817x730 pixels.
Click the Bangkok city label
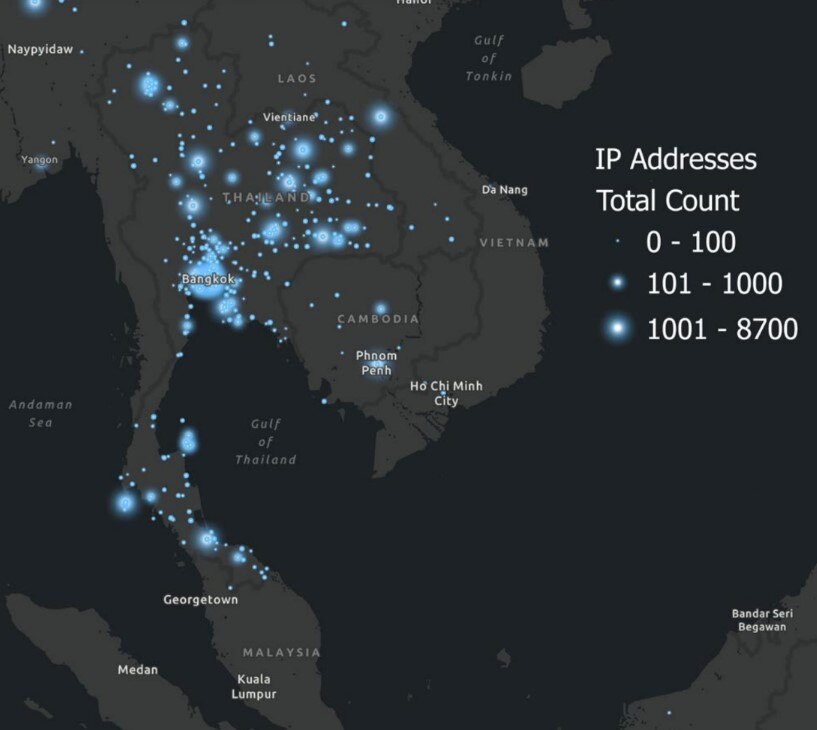[x=209, y=279]
